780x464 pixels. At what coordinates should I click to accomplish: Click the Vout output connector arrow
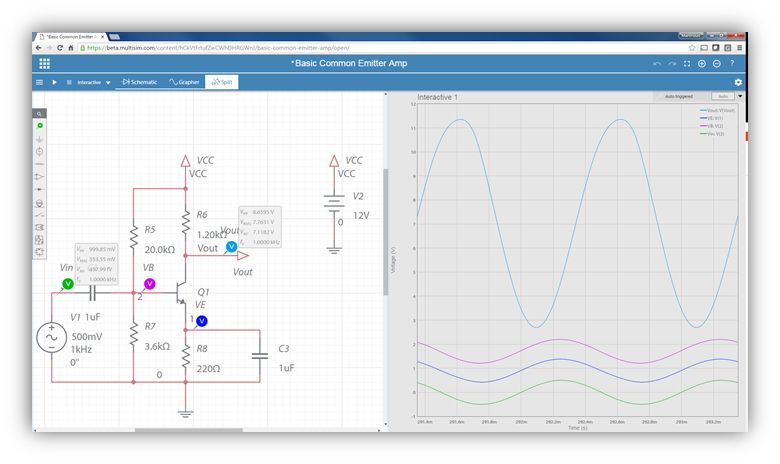[243, 256]
